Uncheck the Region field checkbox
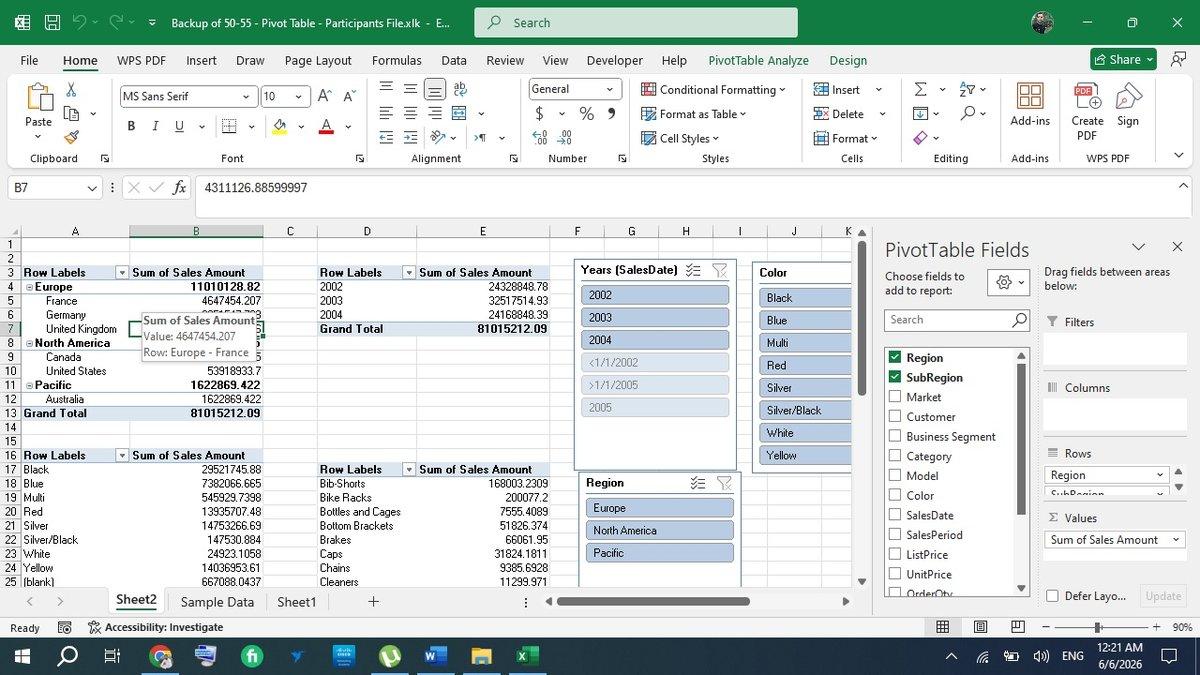 [895, 358]
